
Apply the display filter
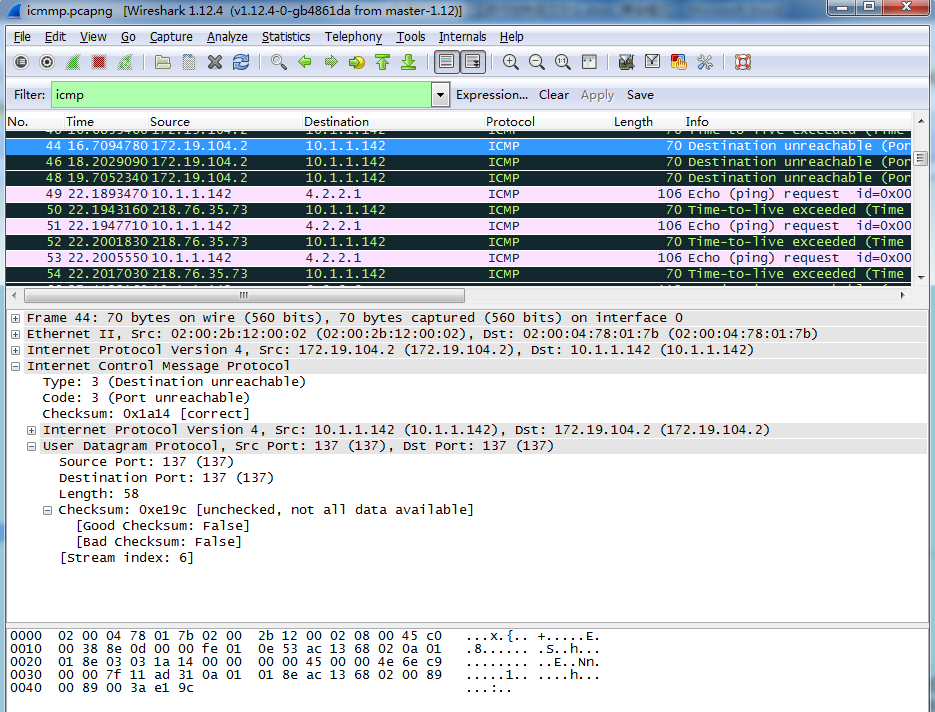[597, 95]
